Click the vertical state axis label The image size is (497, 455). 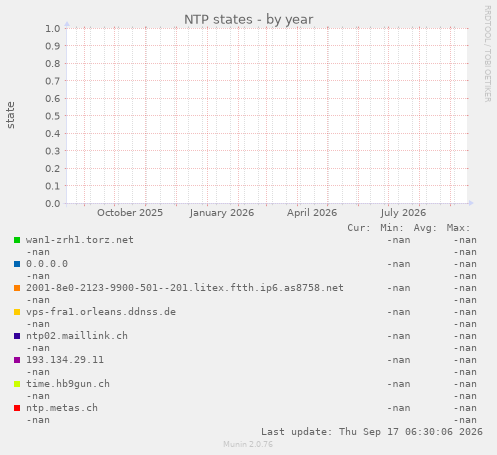pyautogui.click(x=11, y=115)
